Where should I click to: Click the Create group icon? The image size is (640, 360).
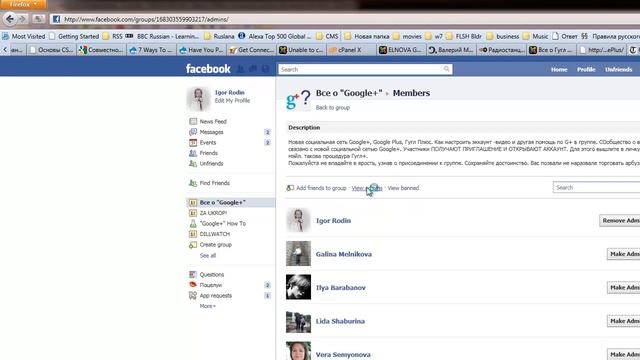[193, 244]
